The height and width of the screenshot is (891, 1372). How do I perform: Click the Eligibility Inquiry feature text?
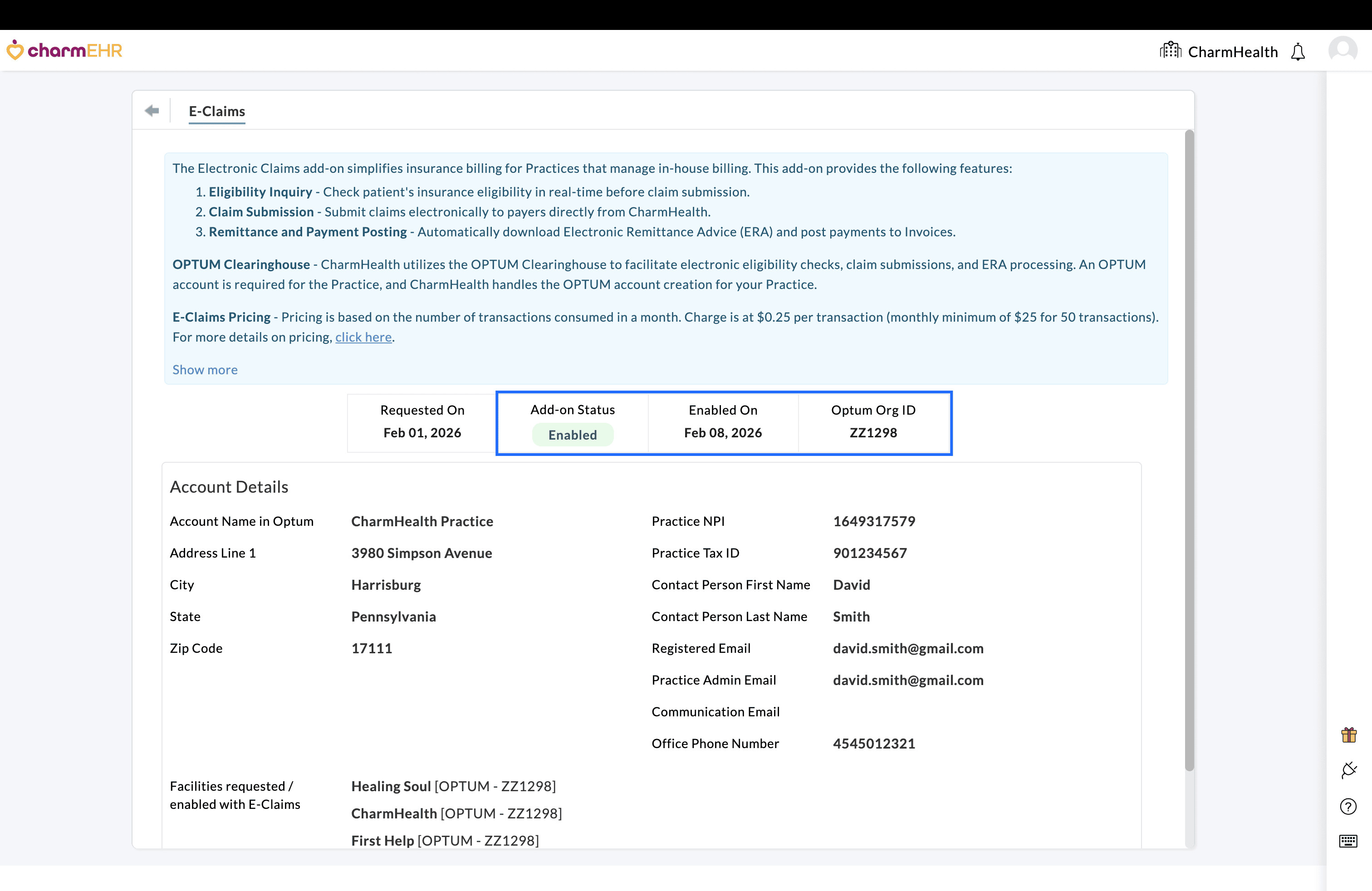coord(260,192)
